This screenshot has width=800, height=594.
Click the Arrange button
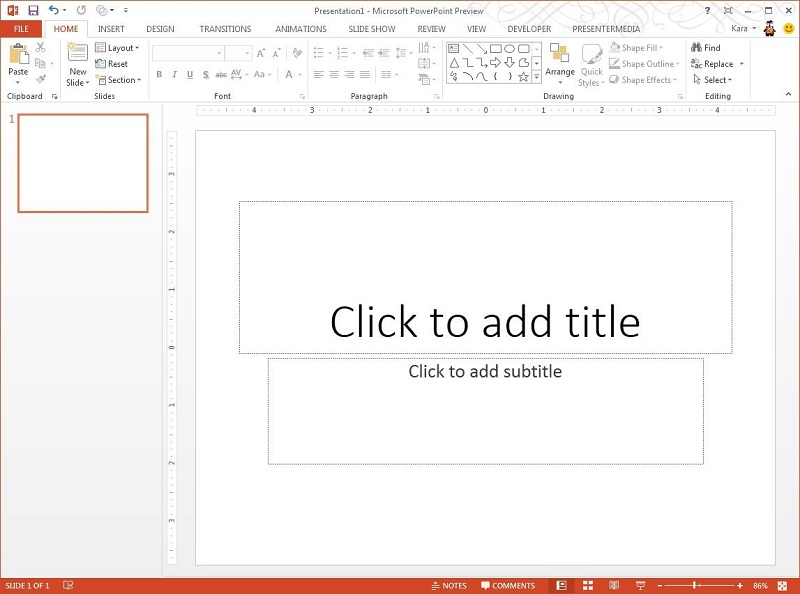(560, 64)
